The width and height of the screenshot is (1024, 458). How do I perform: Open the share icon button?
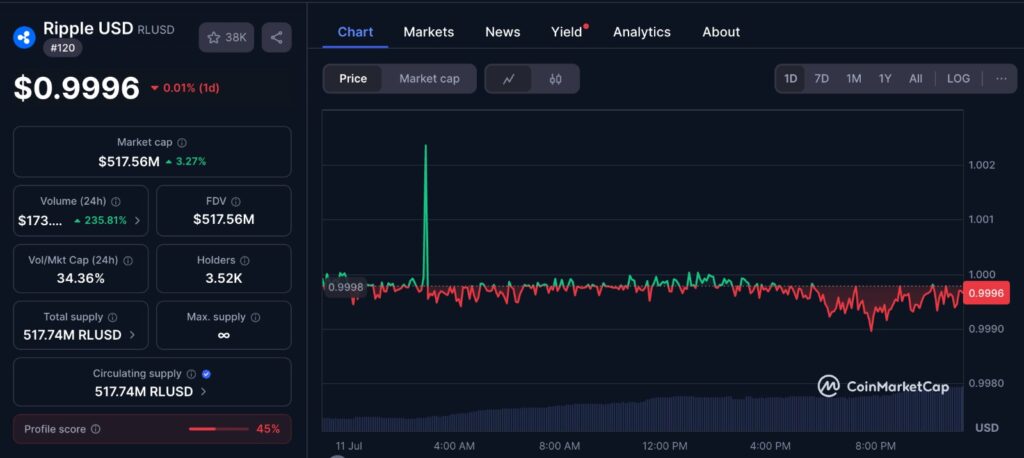tap(276, 37)
